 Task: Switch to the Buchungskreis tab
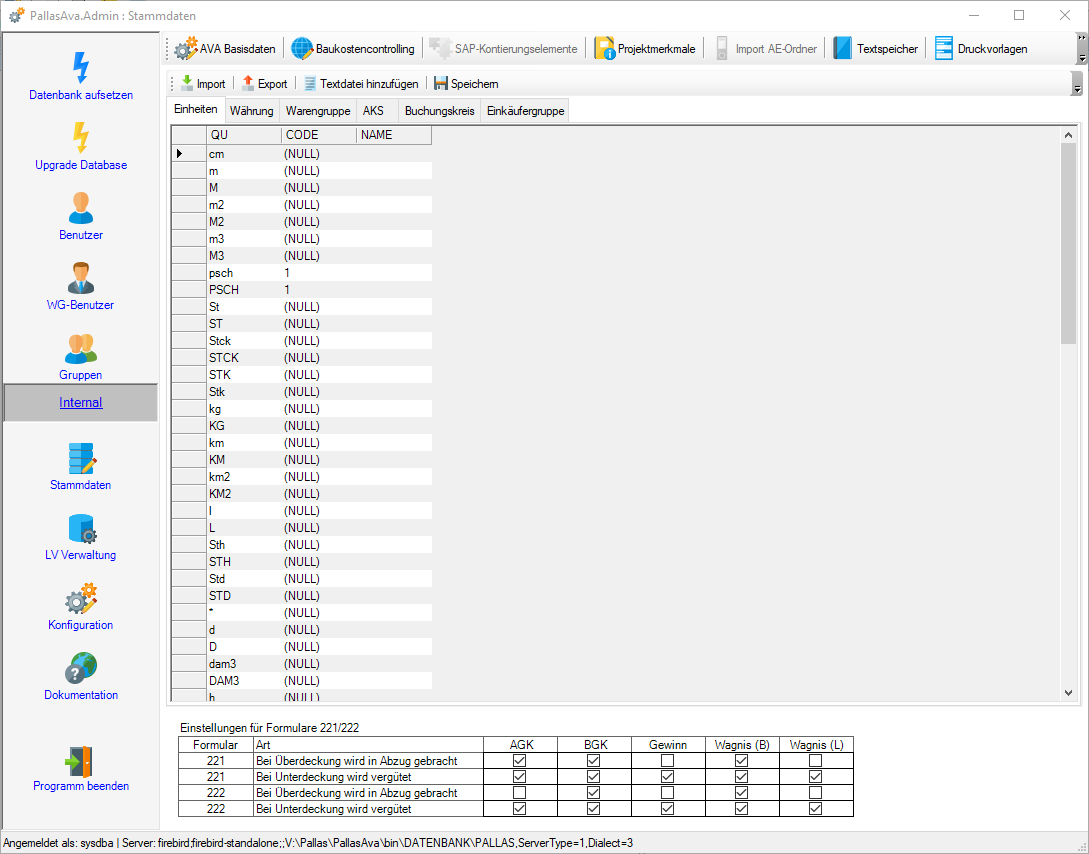[440, 110]
